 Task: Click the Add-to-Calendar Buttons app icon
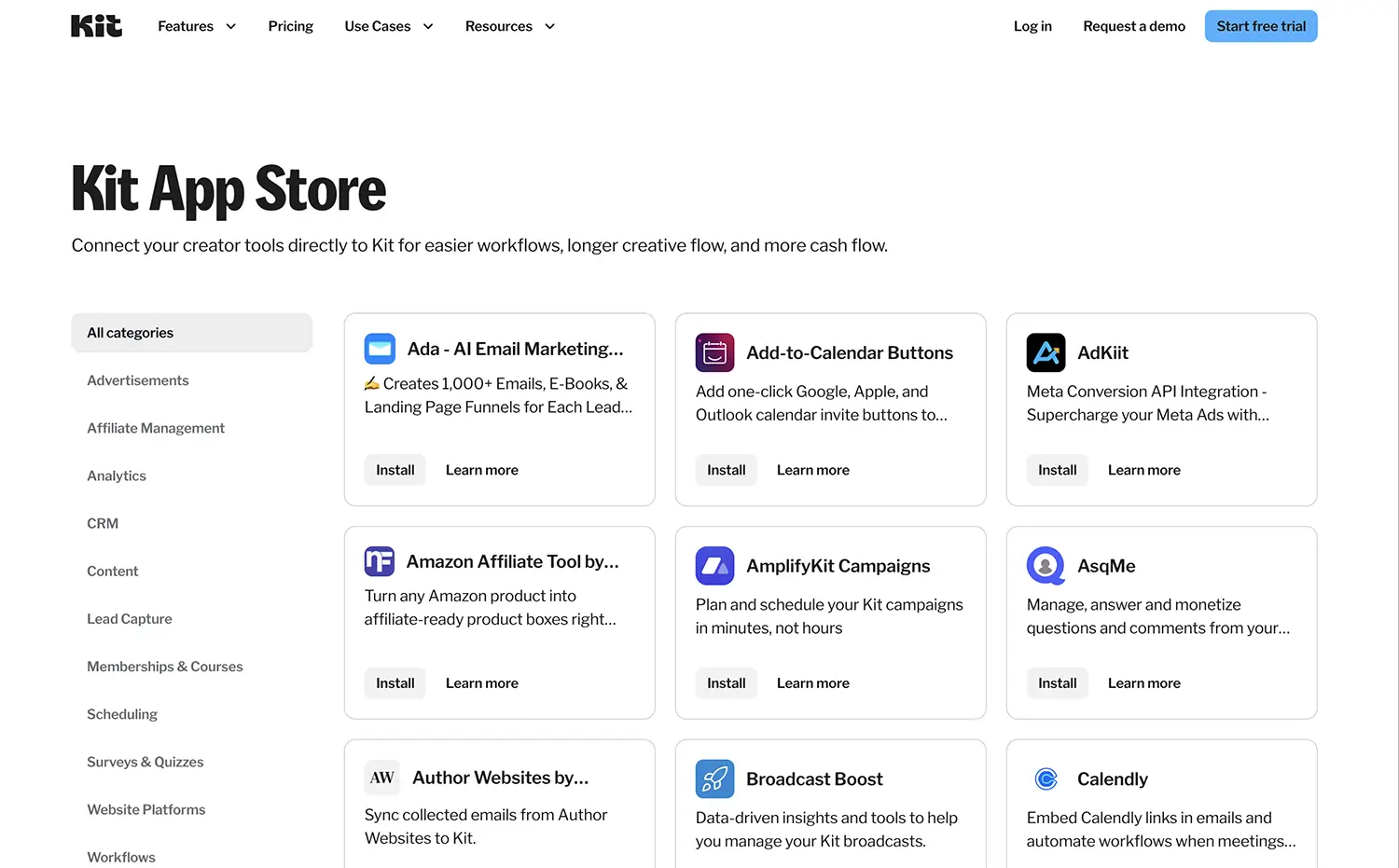(x=714, y=352)
